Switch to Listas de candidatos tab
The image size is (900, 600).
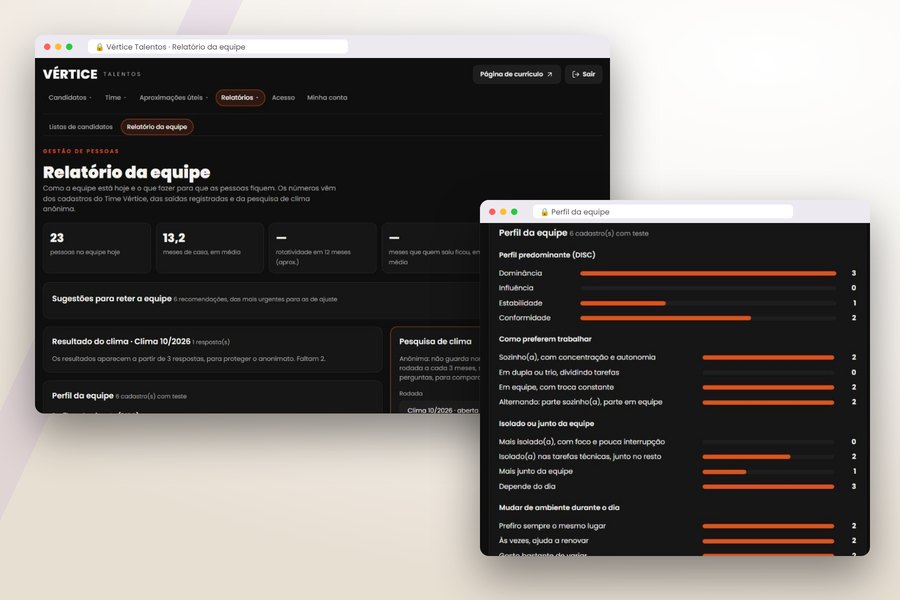point(80,127)
